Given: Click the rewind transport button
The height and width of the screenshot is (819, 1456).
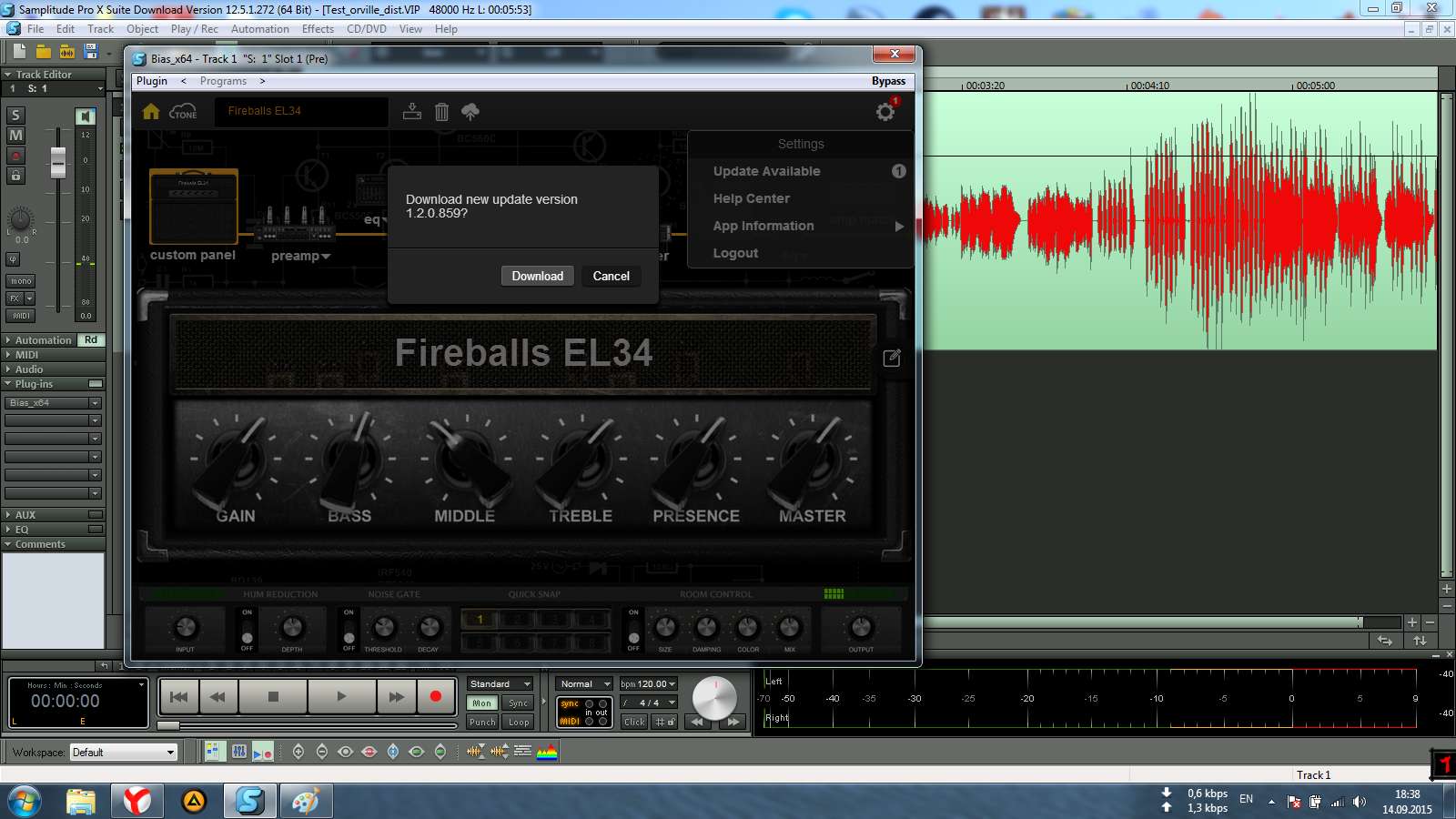Looking at the screenshot, I should coord(217,697).
